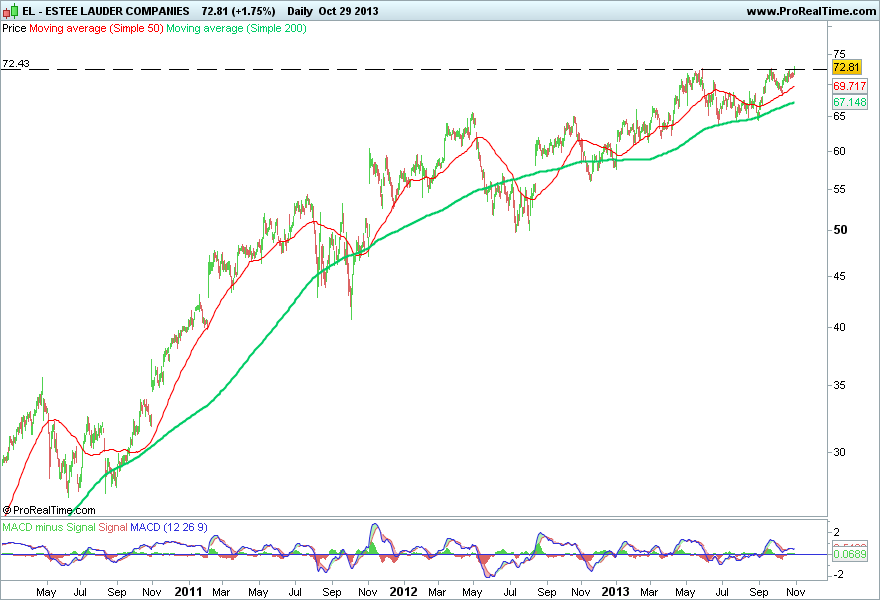Open the www.ProRealTime.com link in header
The height and width of the screenshot is (600, 880).
[x=811, y=11]
